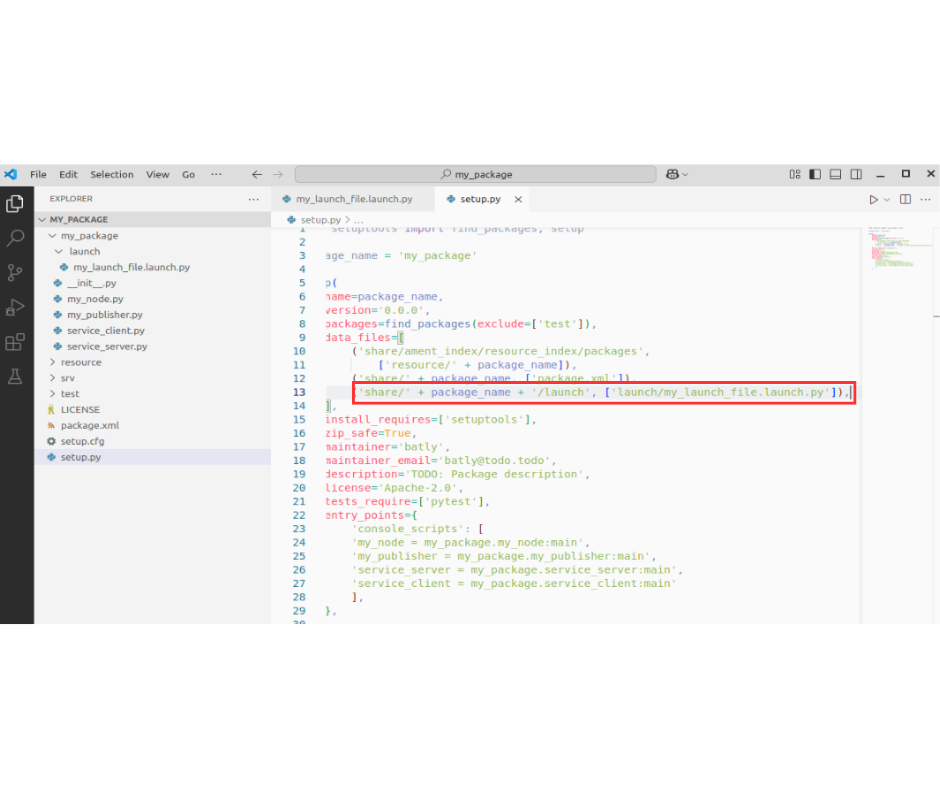Open the Selection menu

(112, 174)
